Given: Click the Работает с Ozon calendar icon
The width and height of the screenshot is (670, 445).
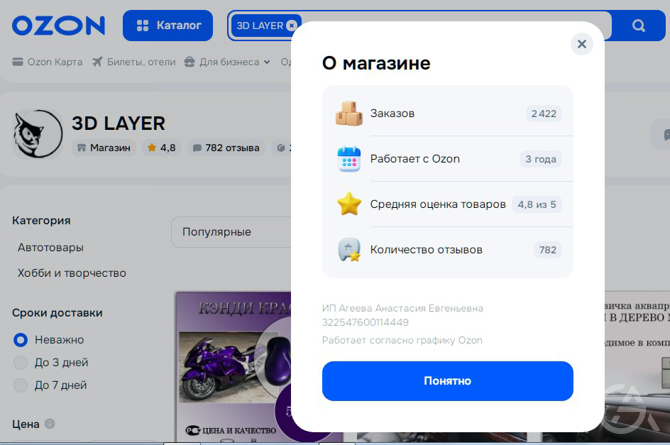Looking at the screenshot, I should click(x=349, y=159).
